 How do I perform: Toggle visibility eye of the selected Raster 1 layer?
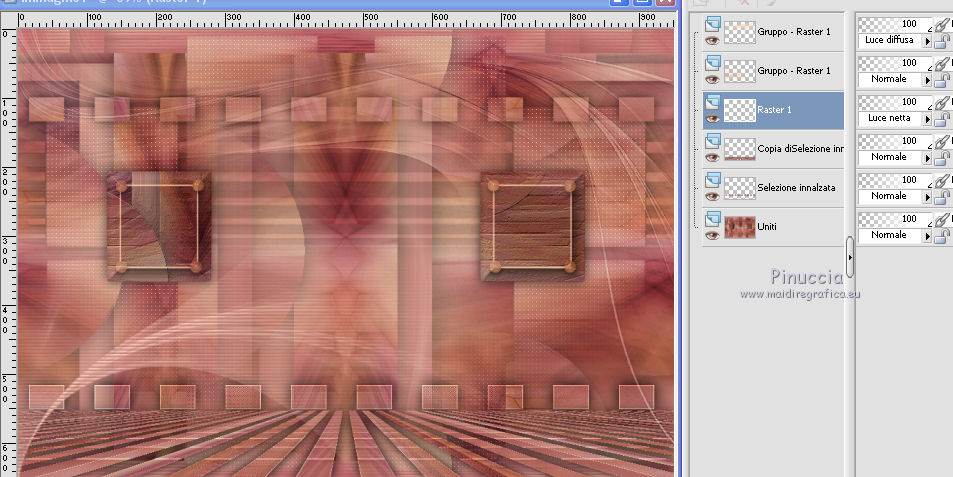point(712,118)
